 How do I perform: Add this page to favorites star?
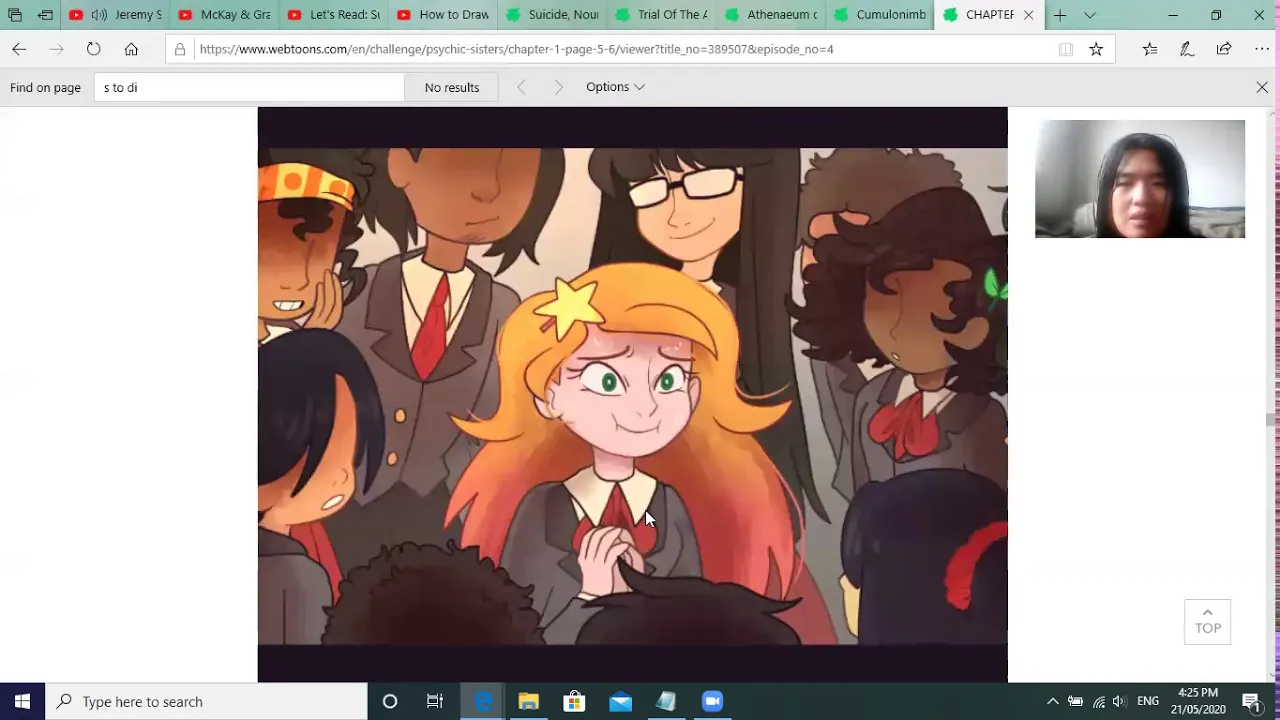(x=1096, y=49)
